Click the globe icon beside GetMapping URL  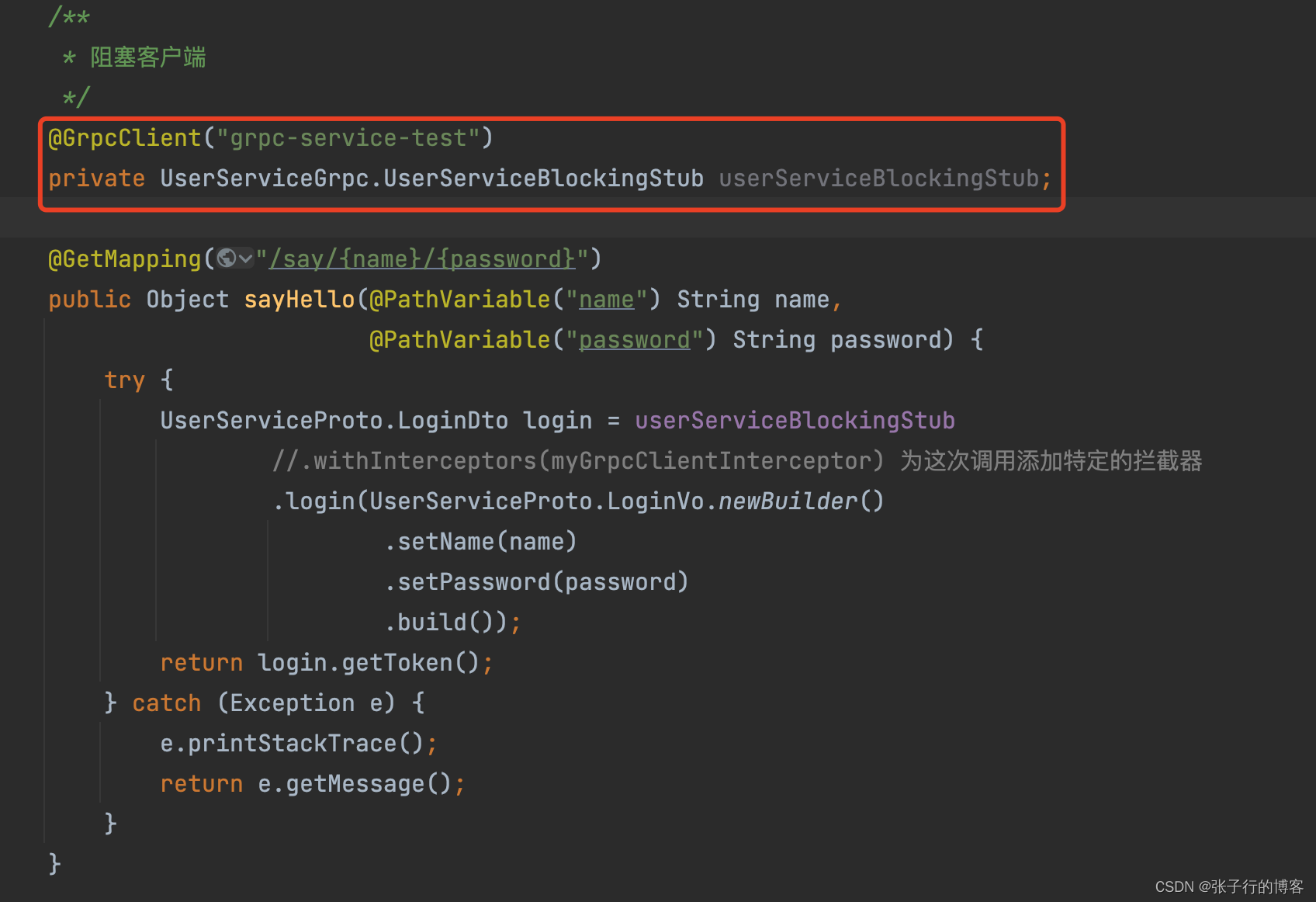click(227, 258)
